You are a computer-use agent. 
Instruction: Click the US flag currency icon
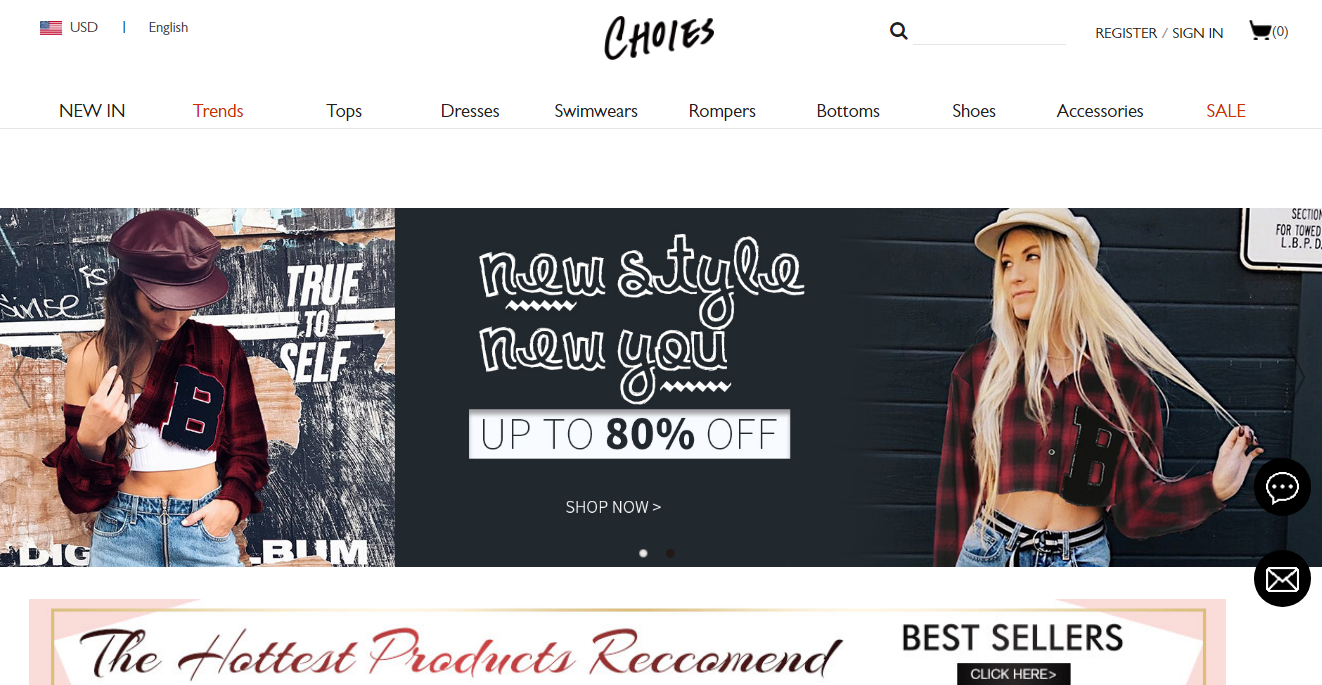[x=51, y=28]
